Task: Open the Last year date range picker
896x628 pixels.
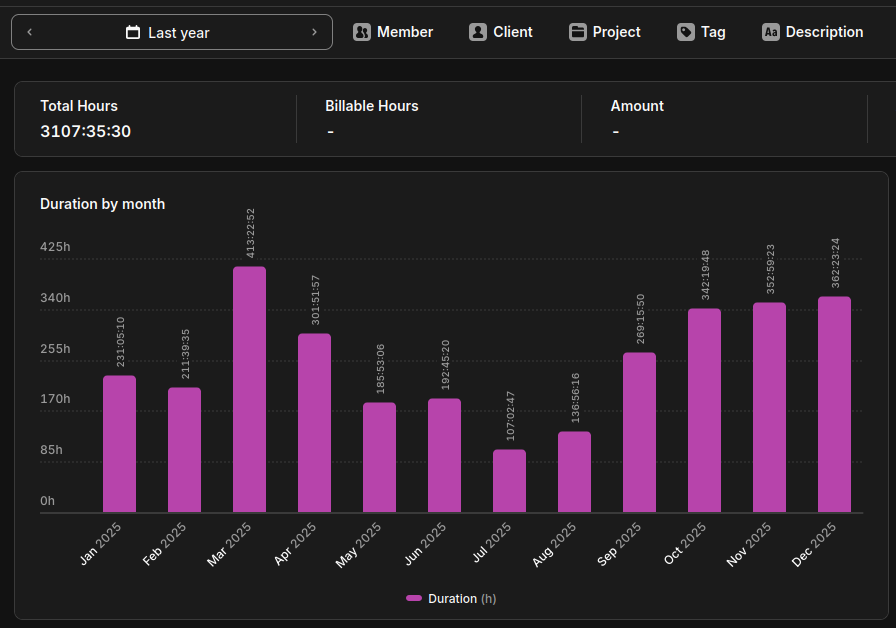Action: coord(171,32)
